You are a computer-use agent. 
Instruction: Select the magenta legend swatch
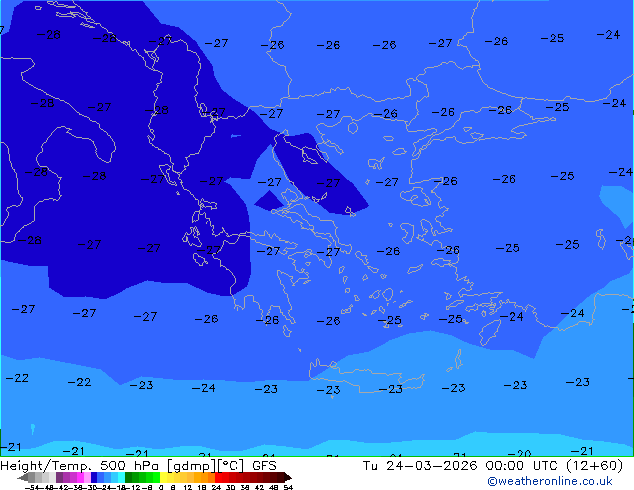tap(80, 478)
